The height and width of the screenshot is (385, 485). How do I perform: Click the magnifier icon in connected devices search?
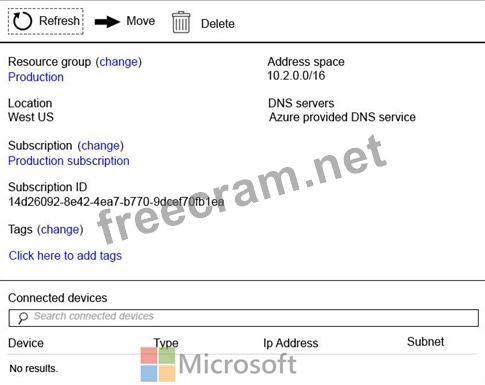tap(23, 318)
